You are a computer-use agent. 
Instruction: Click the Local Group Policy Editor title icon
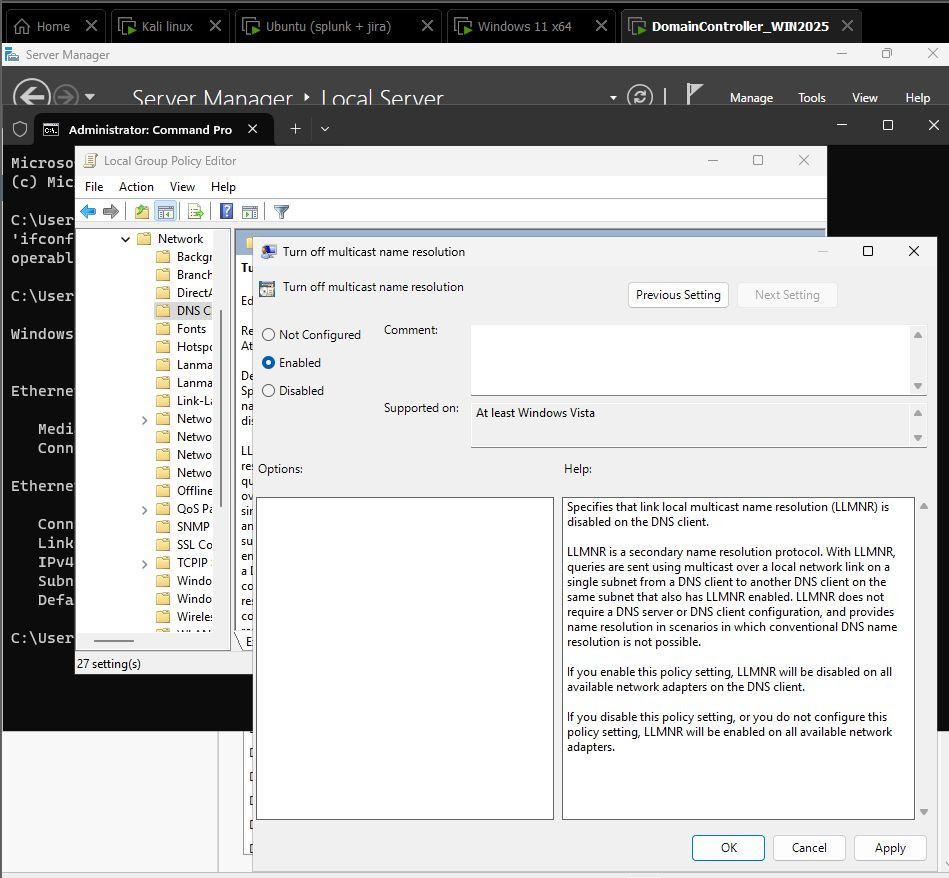[90, 160]
